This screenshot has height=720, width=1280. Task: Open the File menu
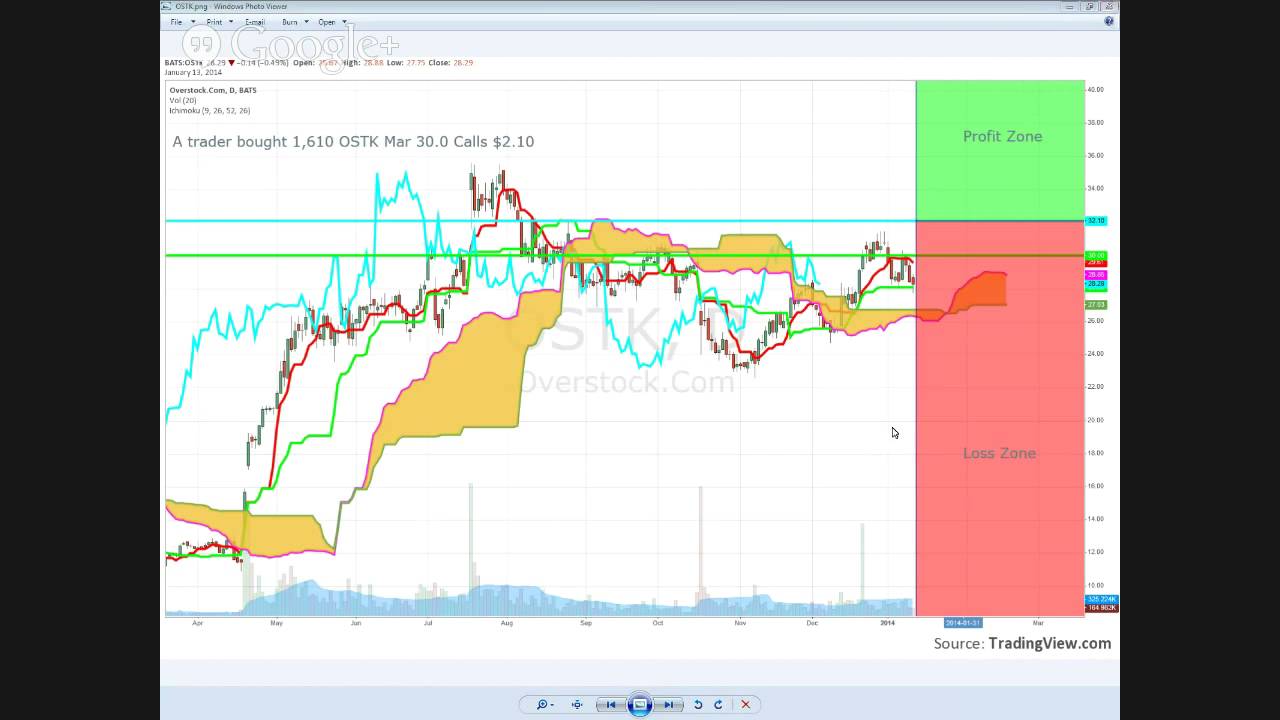click(176, 21)
